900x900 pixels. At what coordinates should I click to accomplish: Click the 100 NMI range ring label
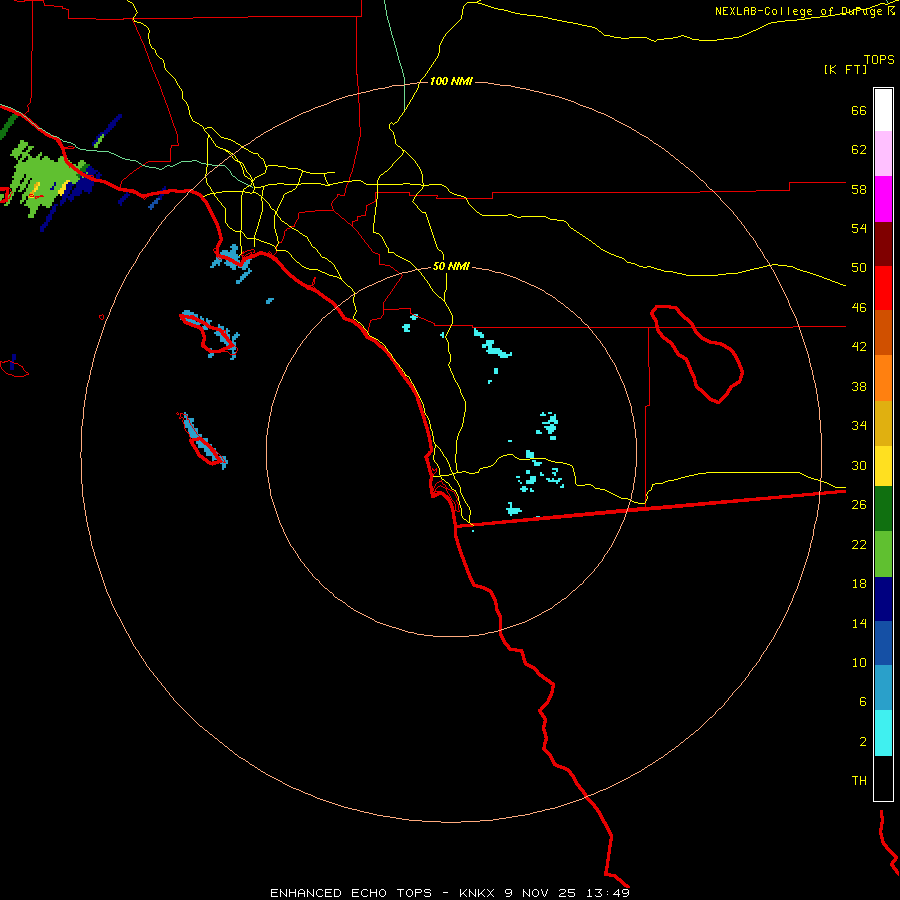(451, 82)
